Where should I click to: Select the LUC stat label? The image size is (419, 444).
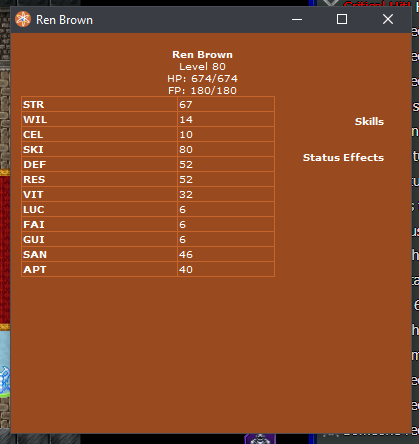click(33, 210)
